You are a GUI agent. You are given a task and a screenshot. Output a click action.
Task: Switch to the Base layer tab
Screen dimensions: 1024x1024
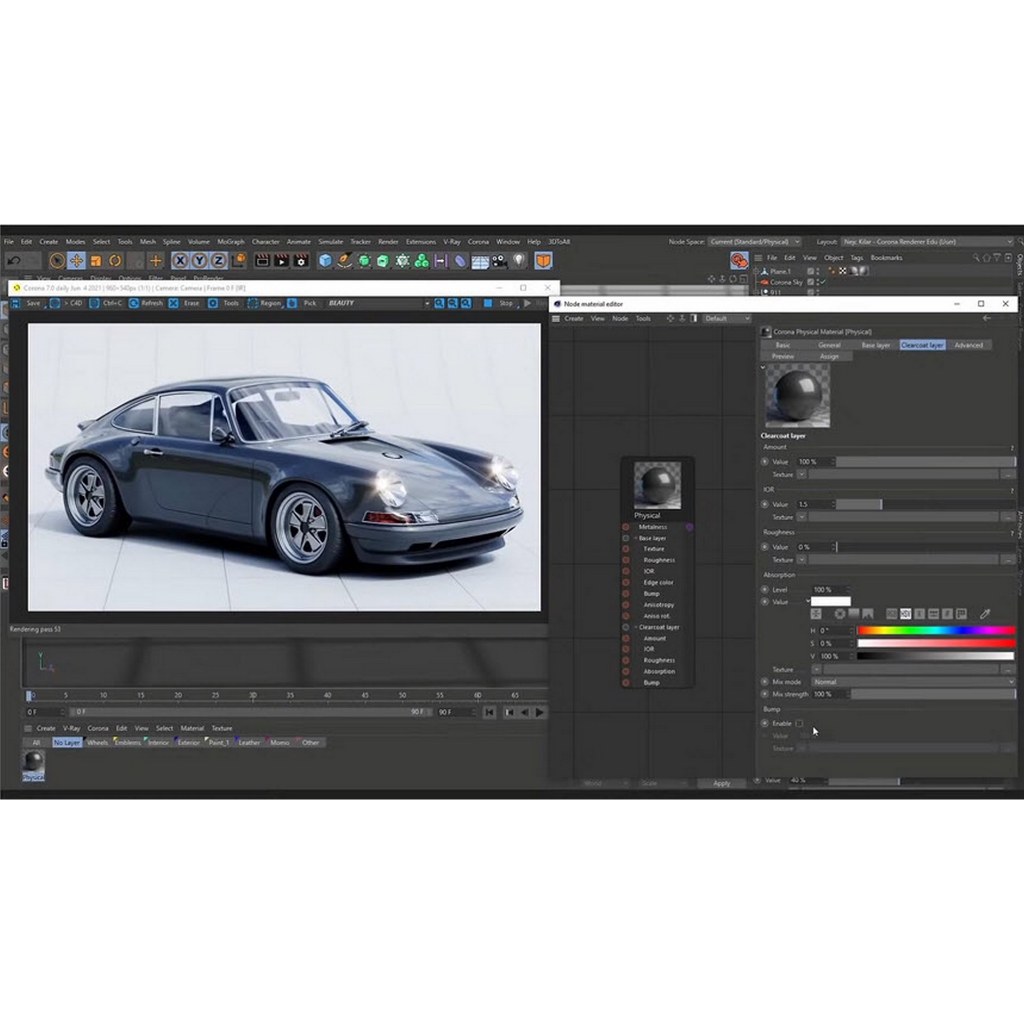[876, 345]
